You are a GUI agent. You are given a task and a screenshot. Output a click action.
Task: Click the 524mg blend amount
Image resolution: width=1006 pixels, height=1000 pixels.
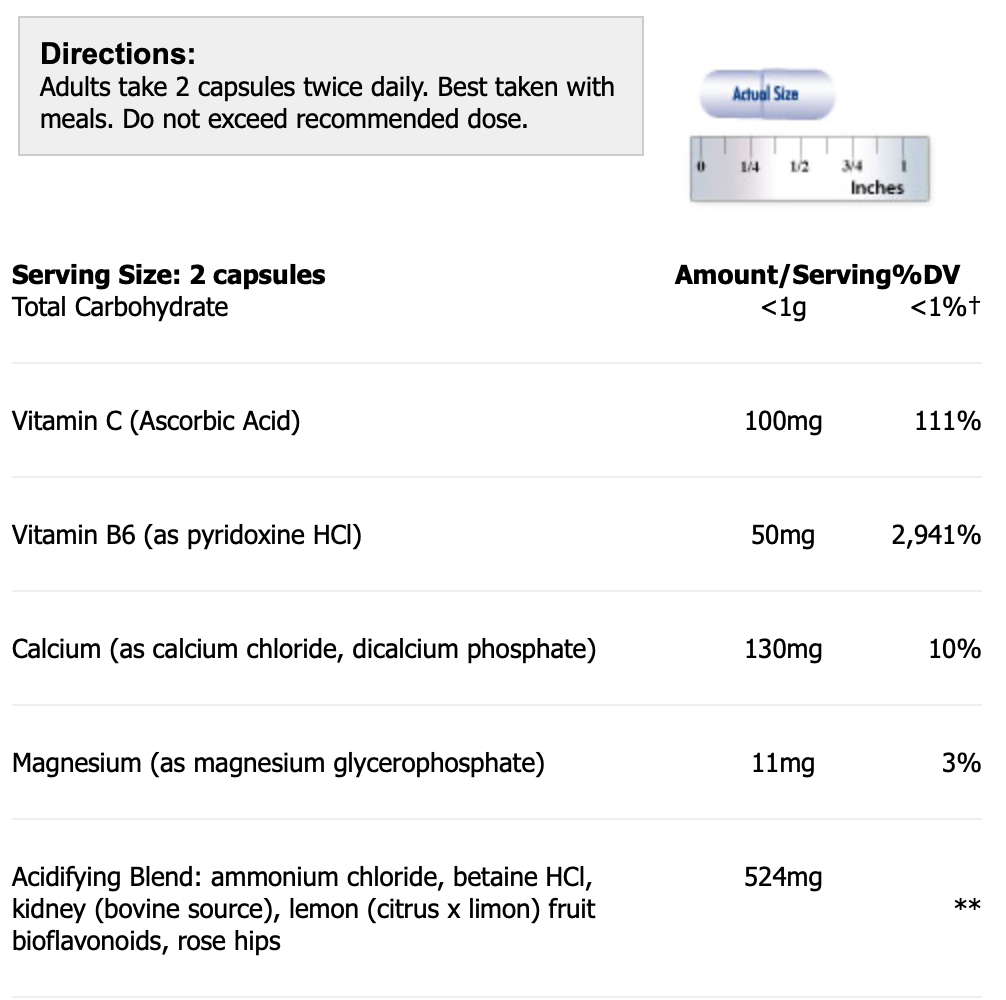tap(783, 878)
